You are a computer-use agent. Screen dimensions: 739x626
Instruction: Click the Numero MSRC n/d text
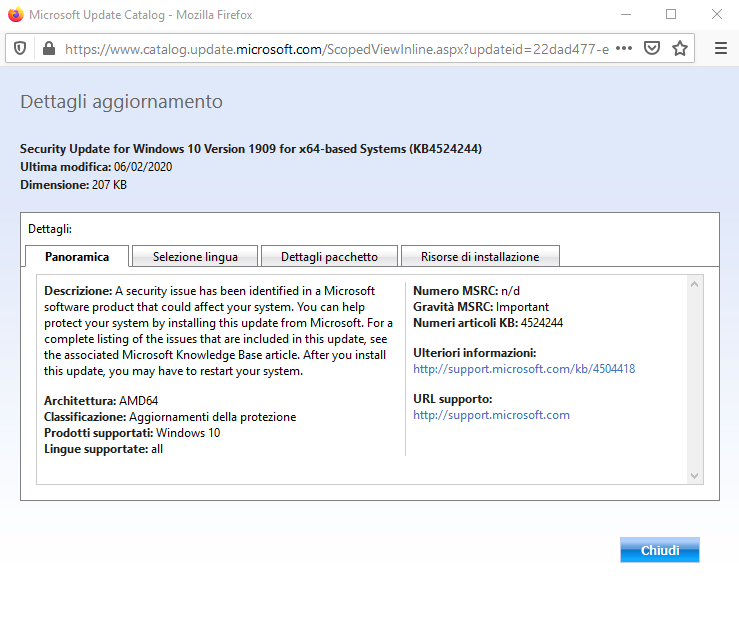467,291
